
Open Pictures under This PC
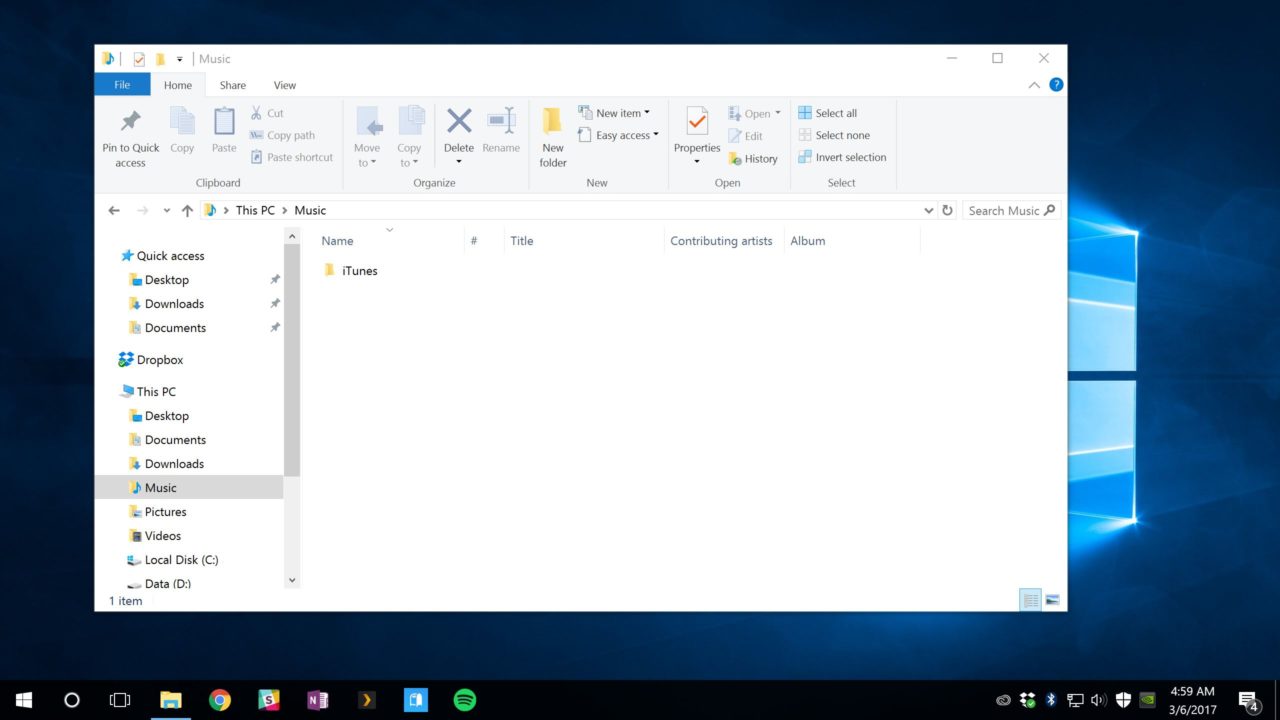tap(165, 512)
